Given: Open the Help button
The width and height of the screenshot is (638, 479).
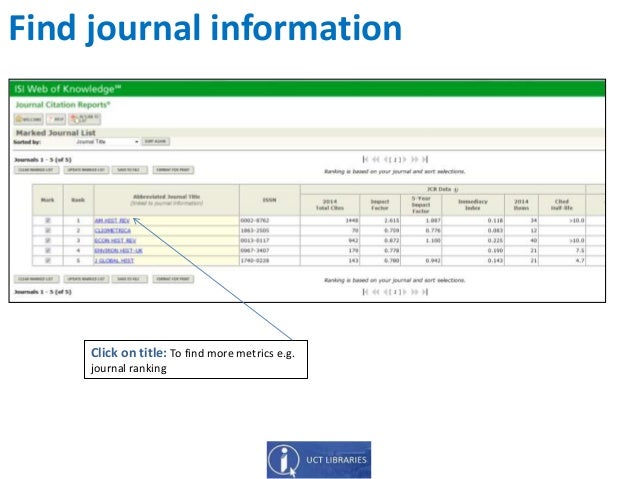Looking at the screenshot, I should pos(56,119).
